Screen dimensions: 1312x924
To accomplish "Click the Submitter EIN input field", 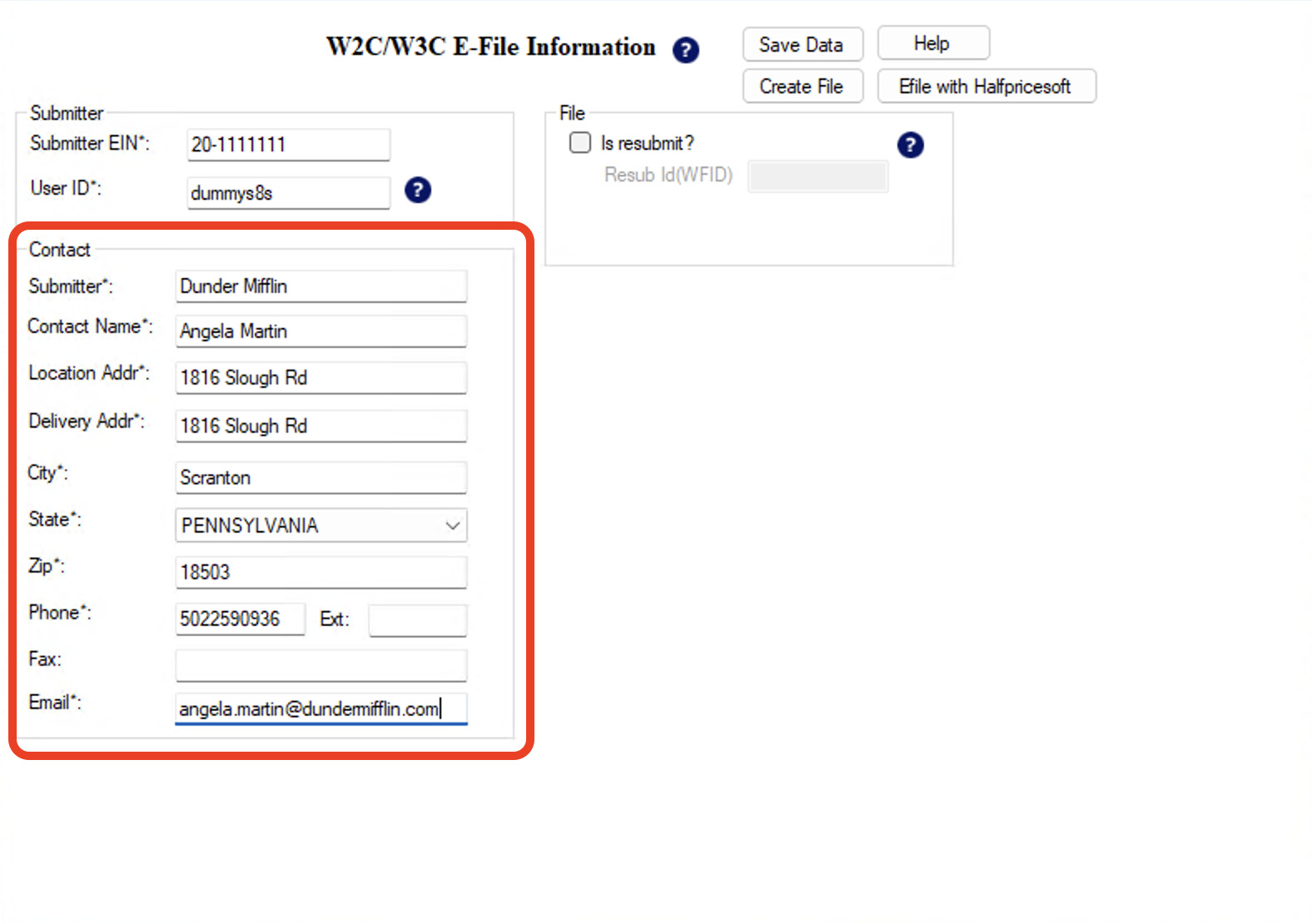I will pyautogui.click(x=288, y=145).
